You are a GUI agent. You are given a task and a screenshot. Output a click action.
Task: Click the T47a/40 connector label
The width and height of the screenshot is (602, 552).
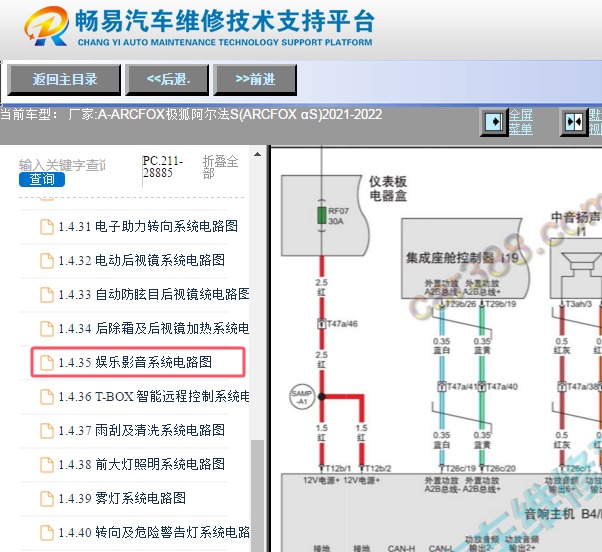pyautogui.click(x=502, y=387)
